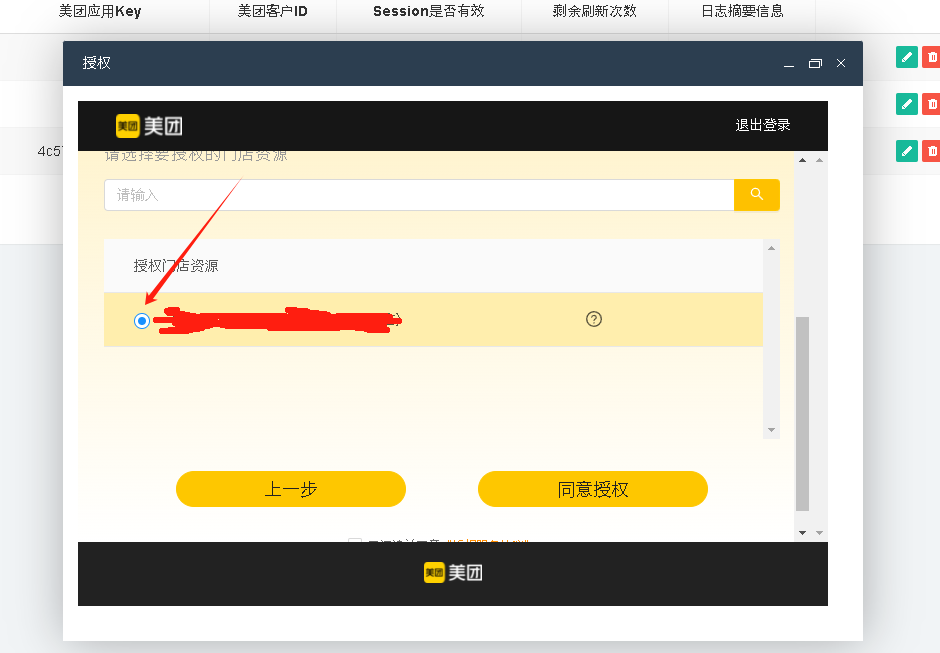Click the red delete icon in first row
This screenshot has width=940, height=653.
[931, 57]
